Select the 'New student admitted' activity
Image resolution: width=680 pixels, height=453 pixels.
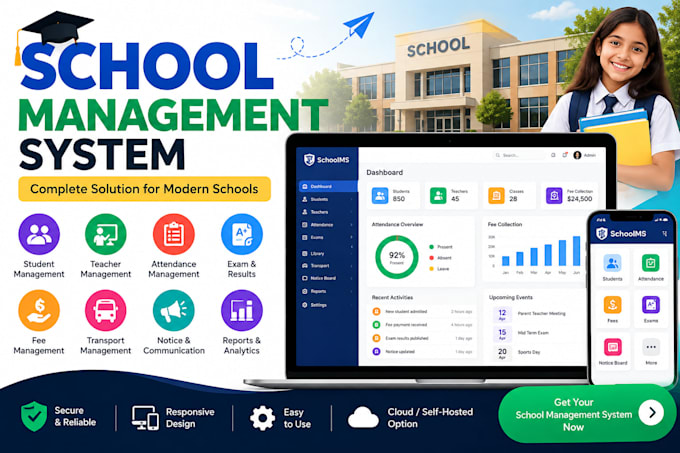[422, 311]
